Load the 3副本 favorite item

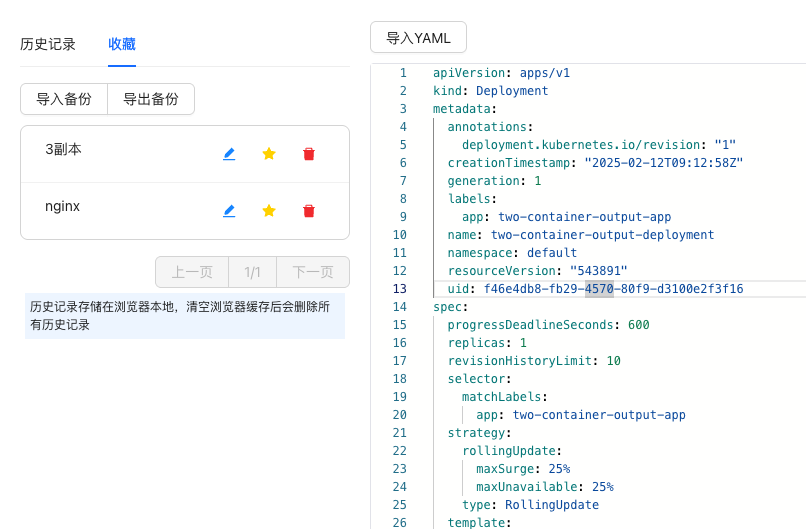63,149
